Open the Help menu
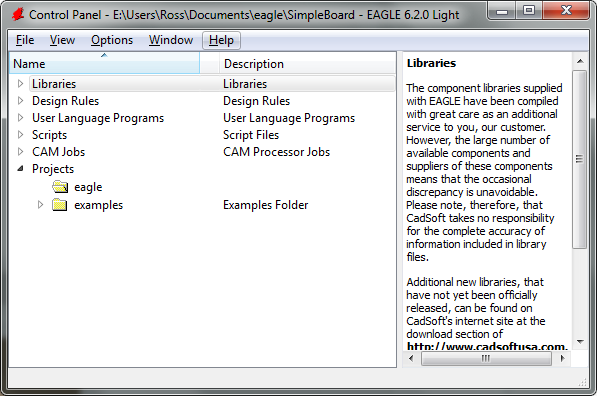Screen dimensions: 597x396 coord(221,40)
